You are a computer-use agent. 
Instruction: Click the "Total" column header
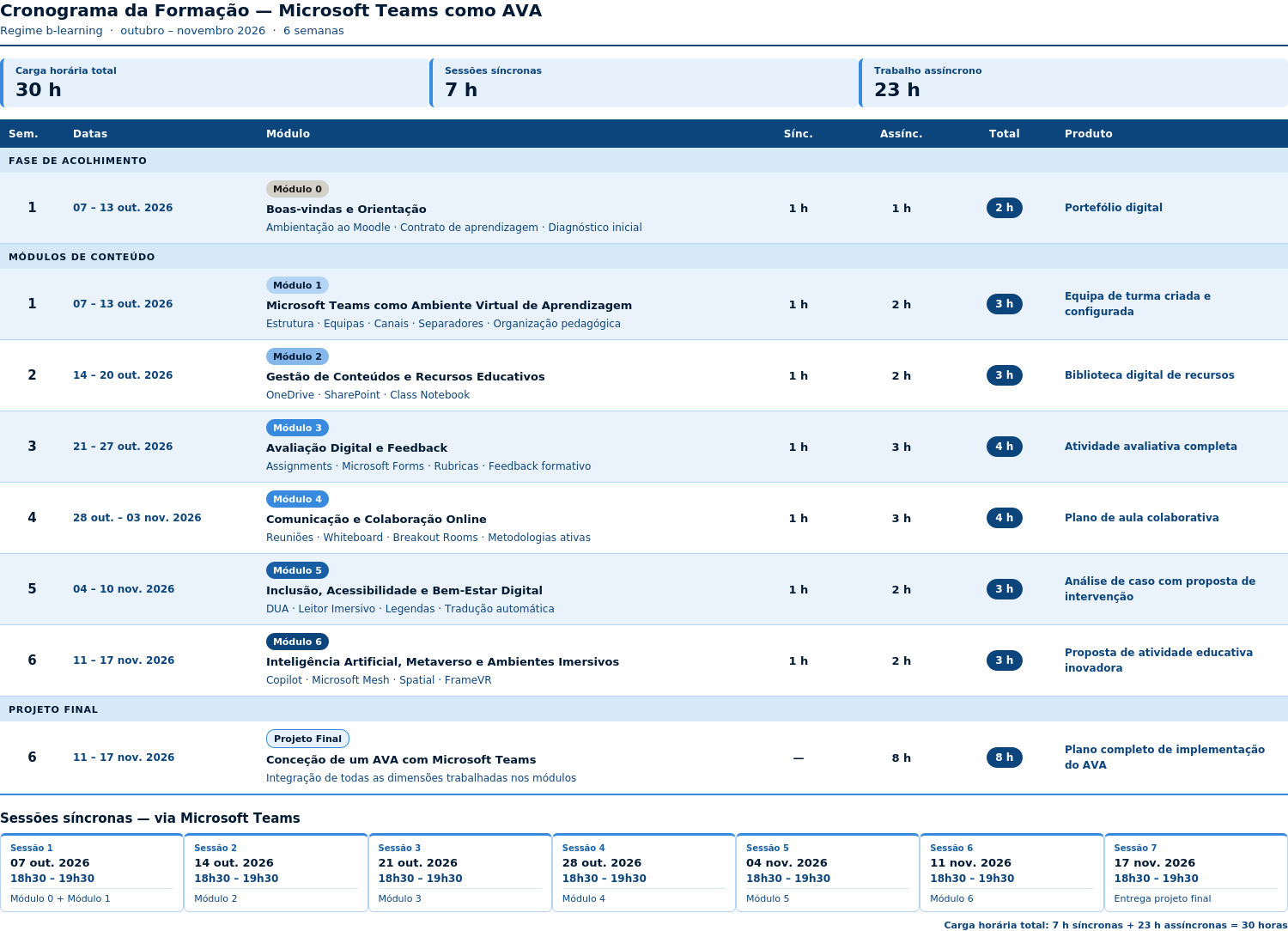point(1005,134)
